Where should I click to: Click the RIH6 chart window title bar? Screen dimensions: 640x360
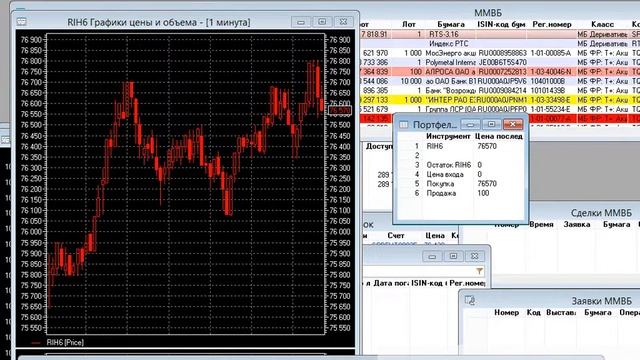[x=159, y=22]
